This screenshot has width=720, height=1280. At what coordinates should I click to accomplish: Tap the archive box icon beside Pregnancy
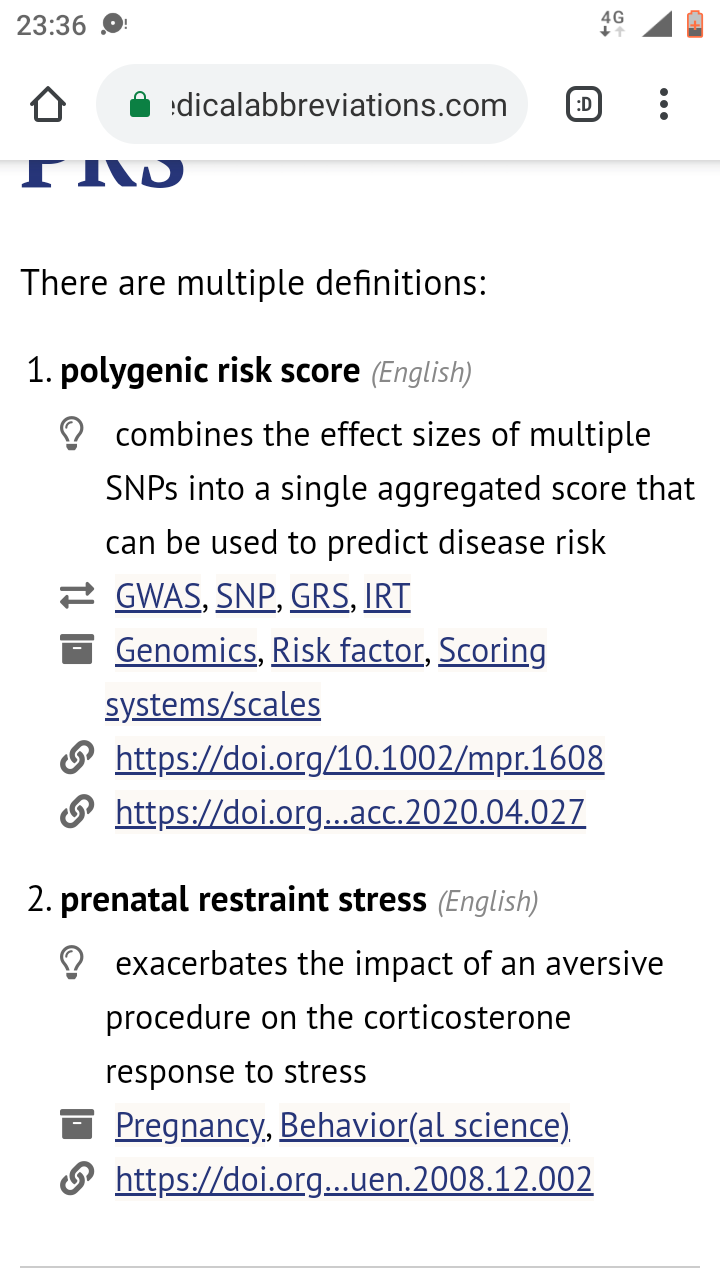(76, 1125)
